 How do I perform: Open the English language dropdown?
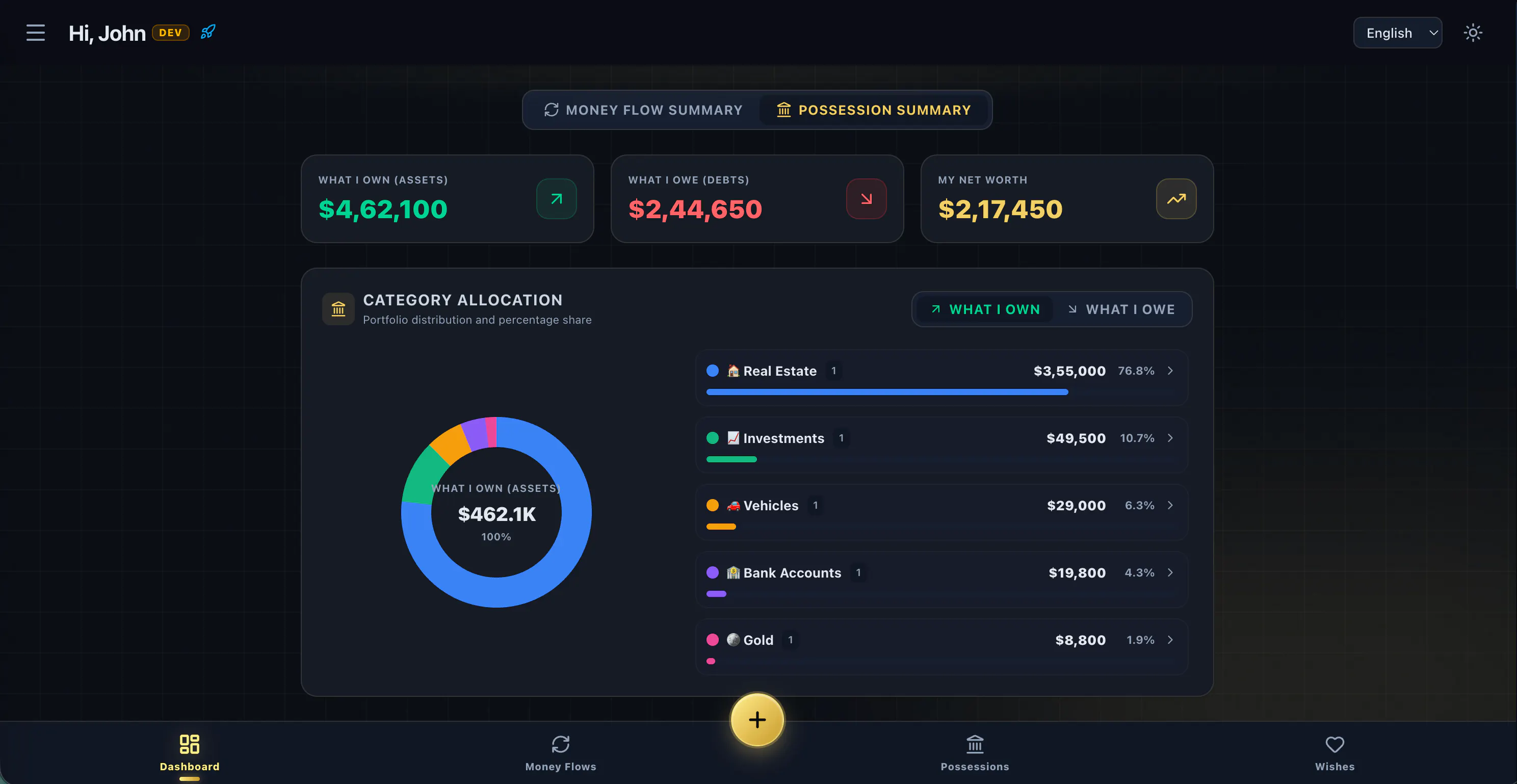click(1397, 33)
